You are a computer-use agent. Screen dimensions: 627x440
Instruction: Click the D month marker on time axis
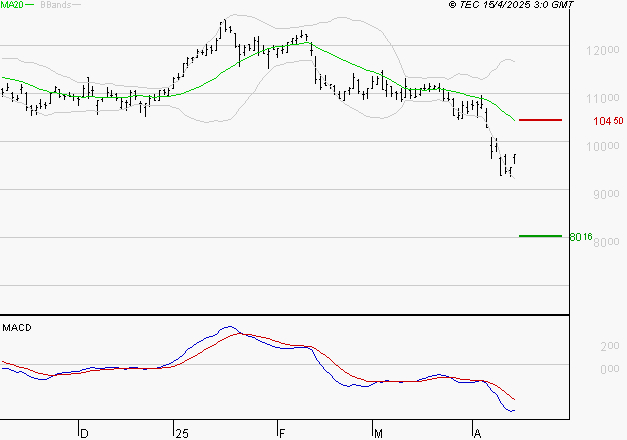click(84, 433)
